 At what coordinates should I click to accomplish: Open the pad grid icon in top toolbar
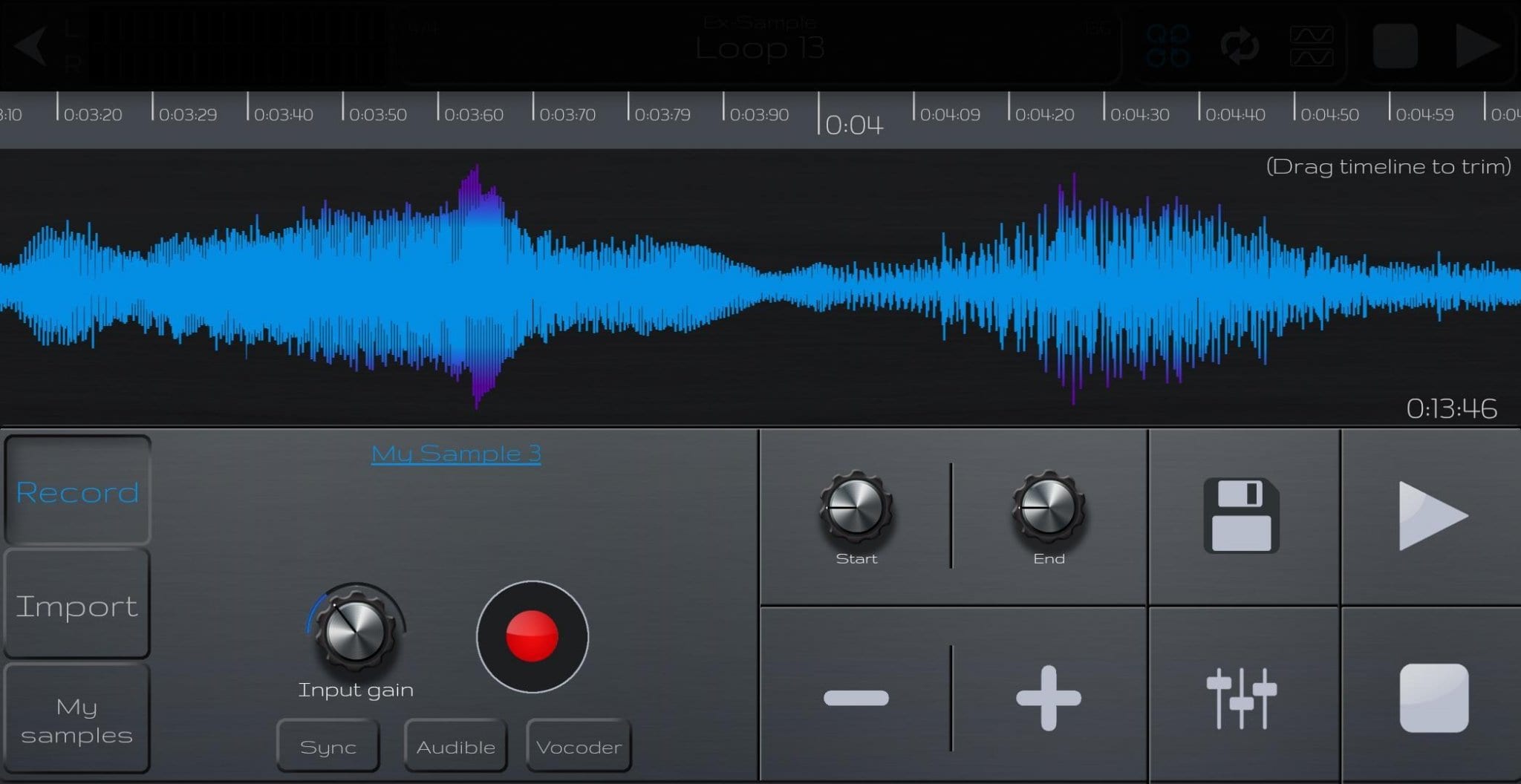[1167, 46]
